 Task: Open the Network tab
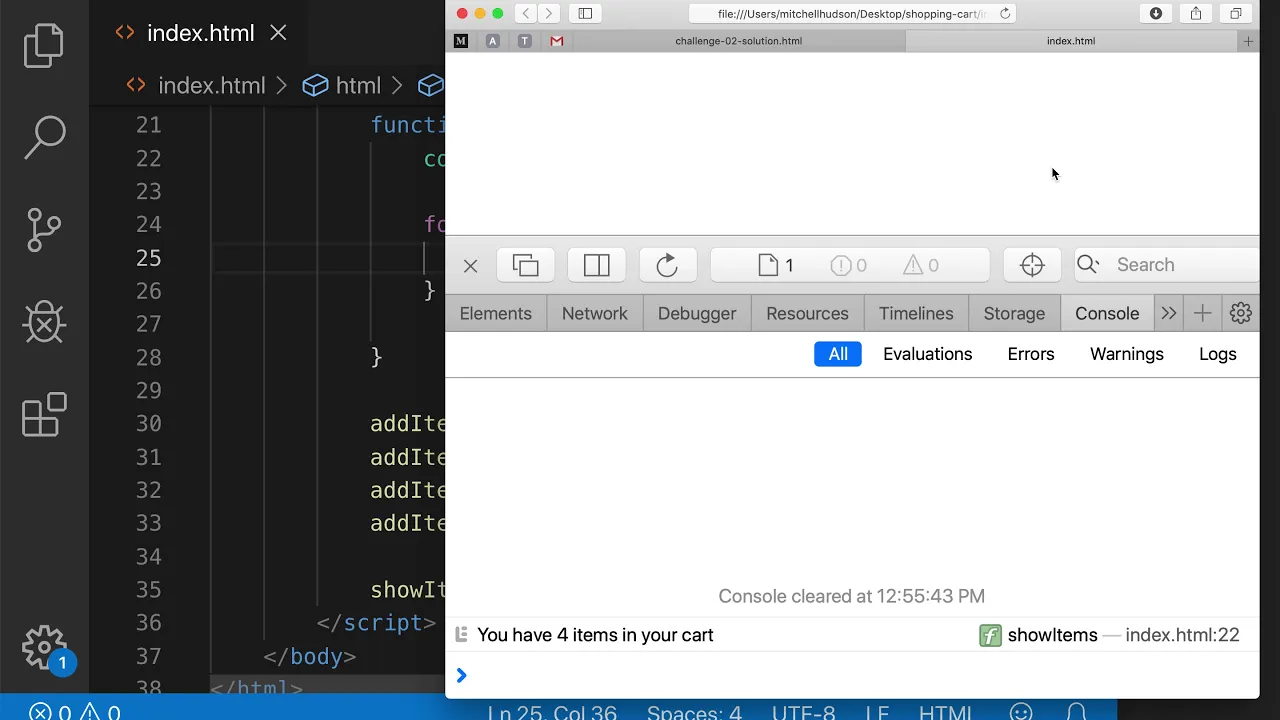pos(595,313)
